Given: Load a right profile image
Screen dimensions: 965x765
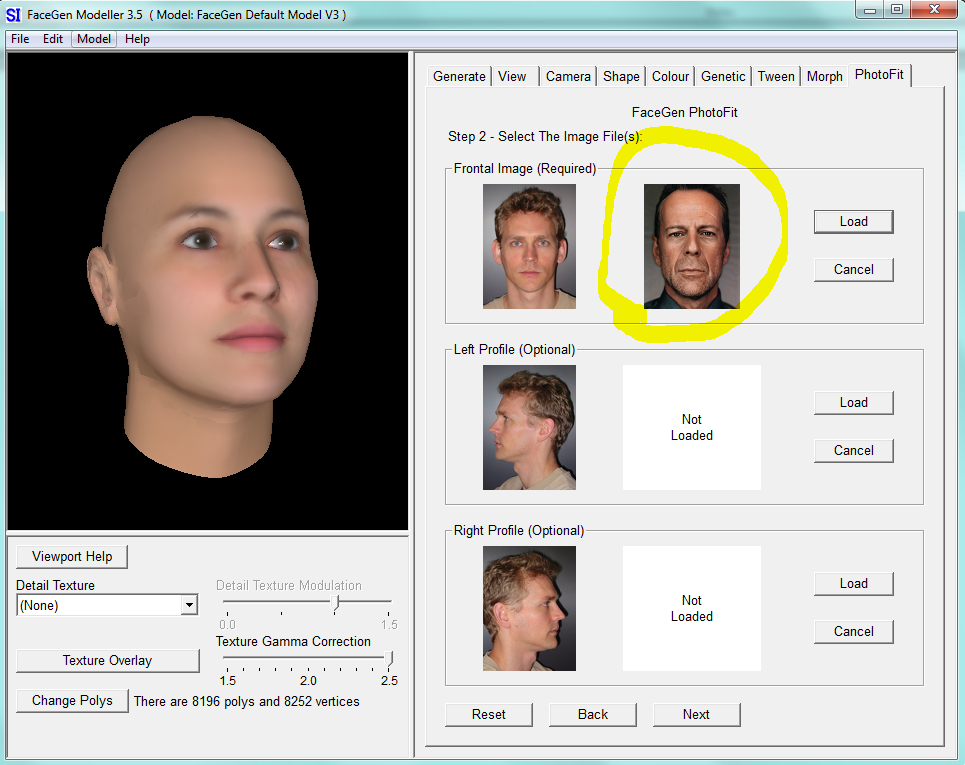Looking at the screenshot, I should [852, 583].
